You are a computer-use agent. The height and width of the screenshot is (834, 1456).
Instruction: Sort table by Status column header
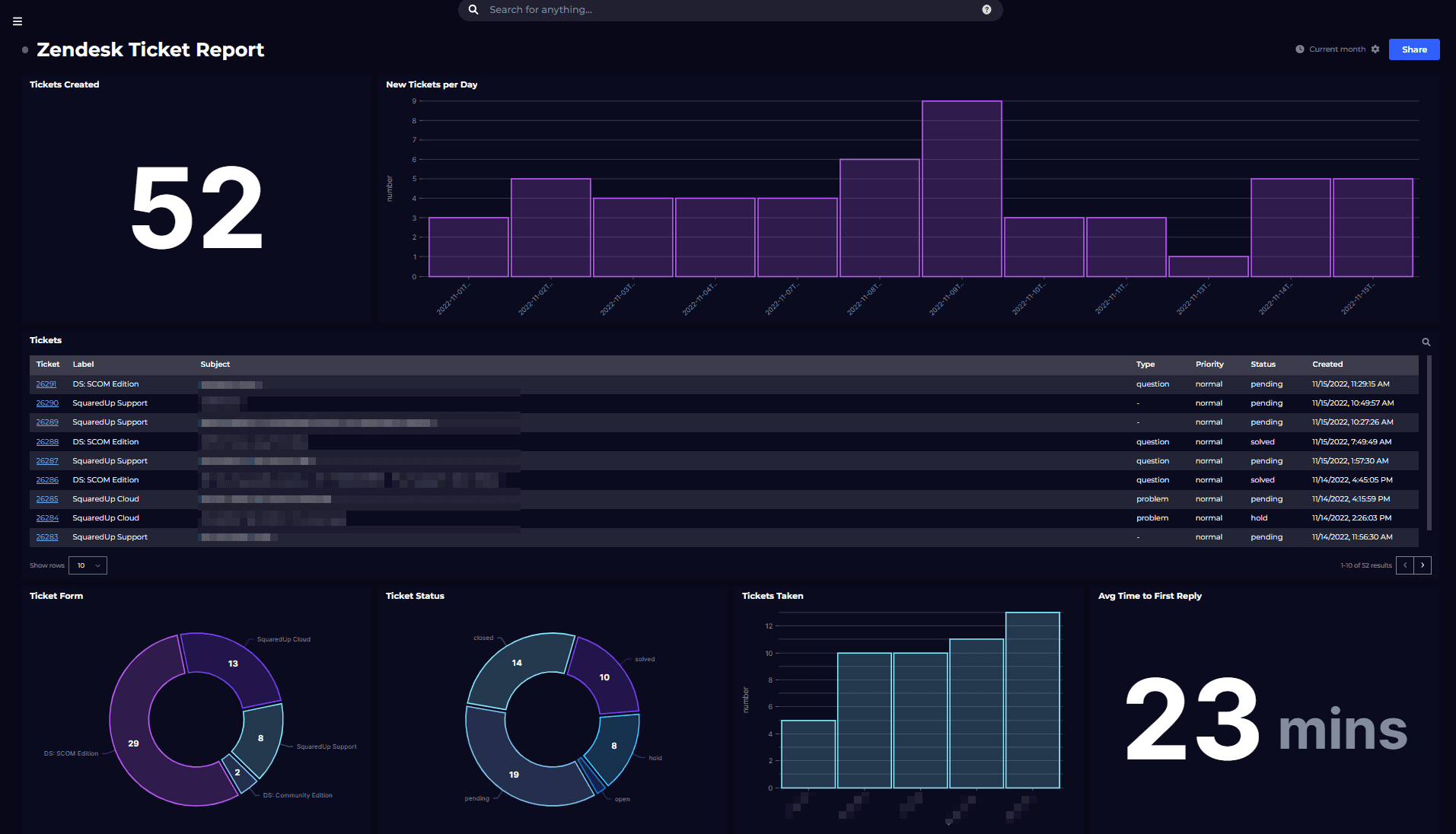click(x=1263, y=364)
